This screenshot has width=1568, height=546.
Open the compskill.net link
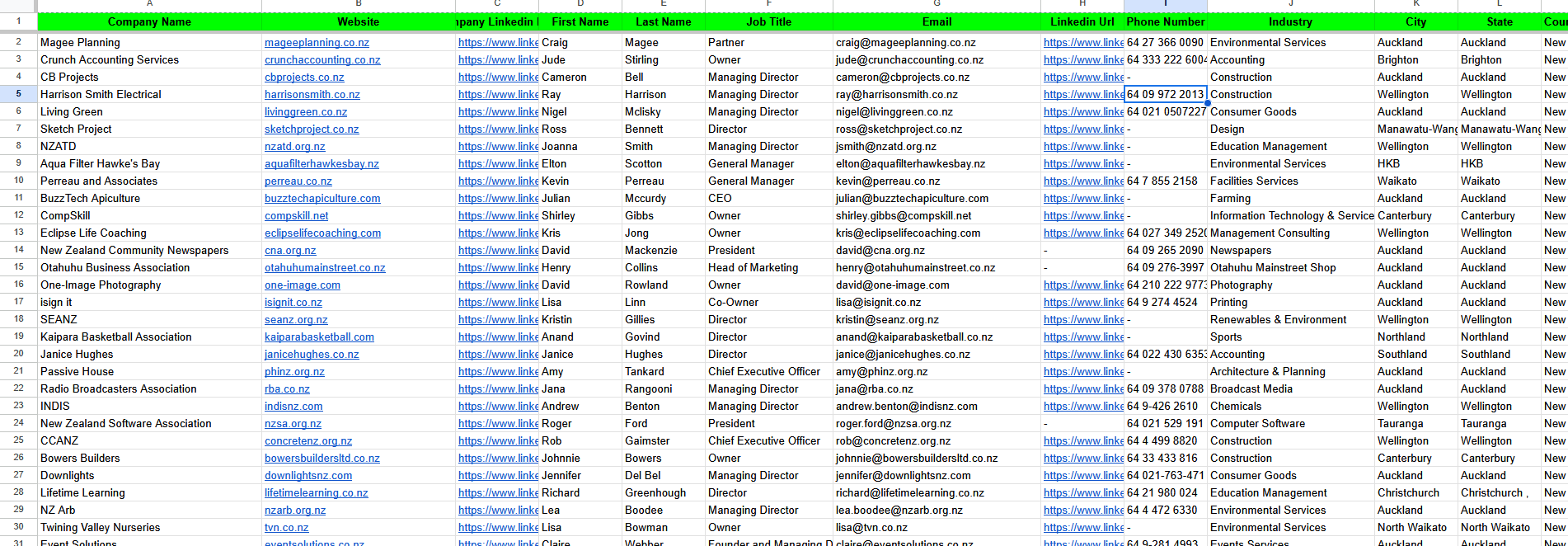click(296, 216)
